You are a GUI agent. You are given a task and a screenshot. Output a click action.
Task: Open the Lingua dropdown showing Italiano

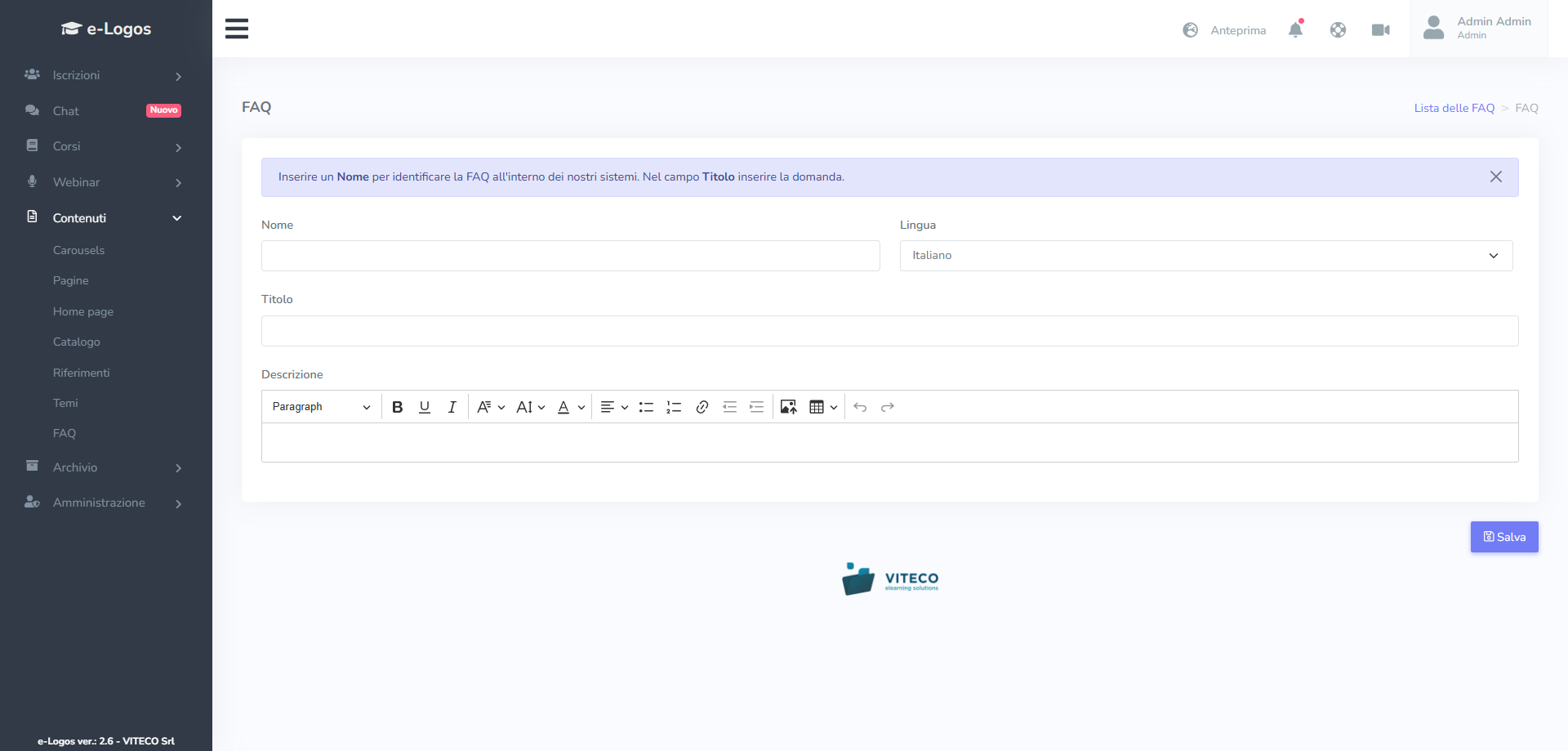(x=1205, y=256)
